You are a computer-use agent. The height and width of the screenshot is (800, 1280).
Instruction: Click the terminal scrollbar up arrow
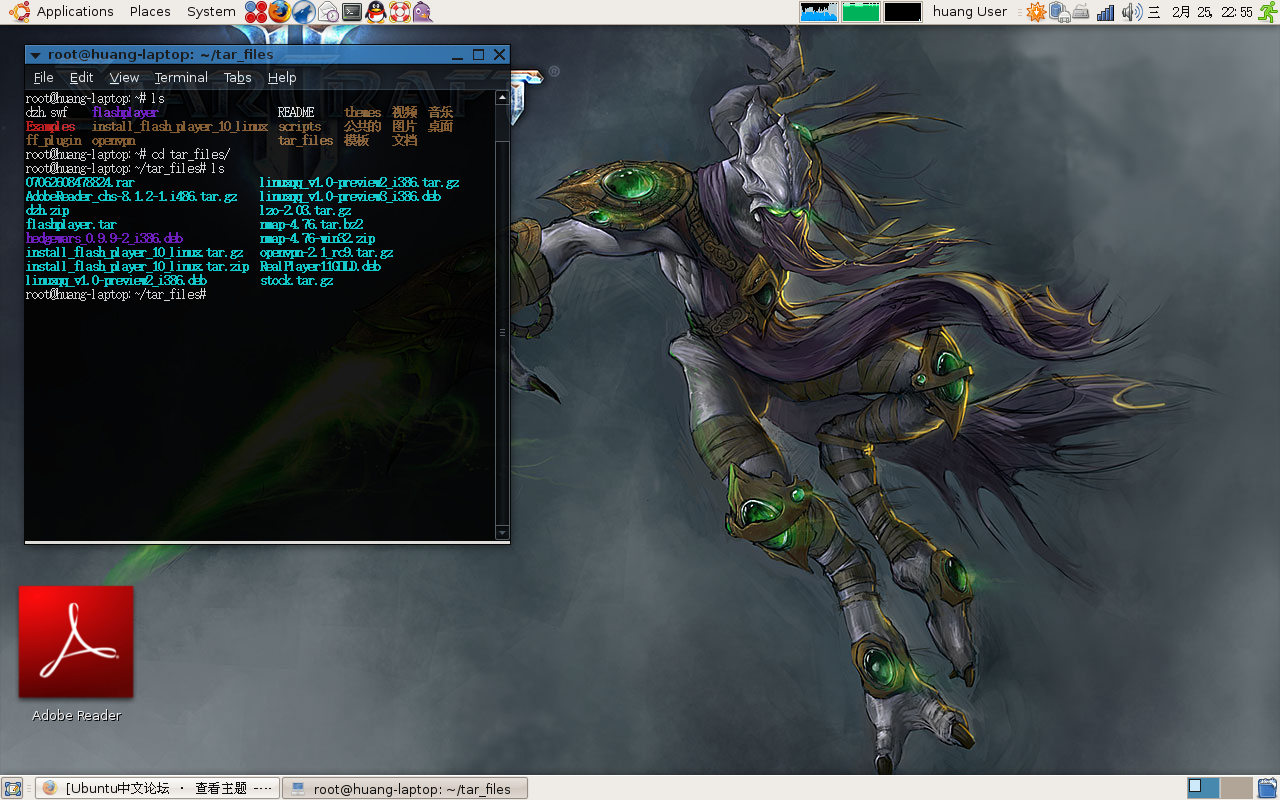coord(502,99)
